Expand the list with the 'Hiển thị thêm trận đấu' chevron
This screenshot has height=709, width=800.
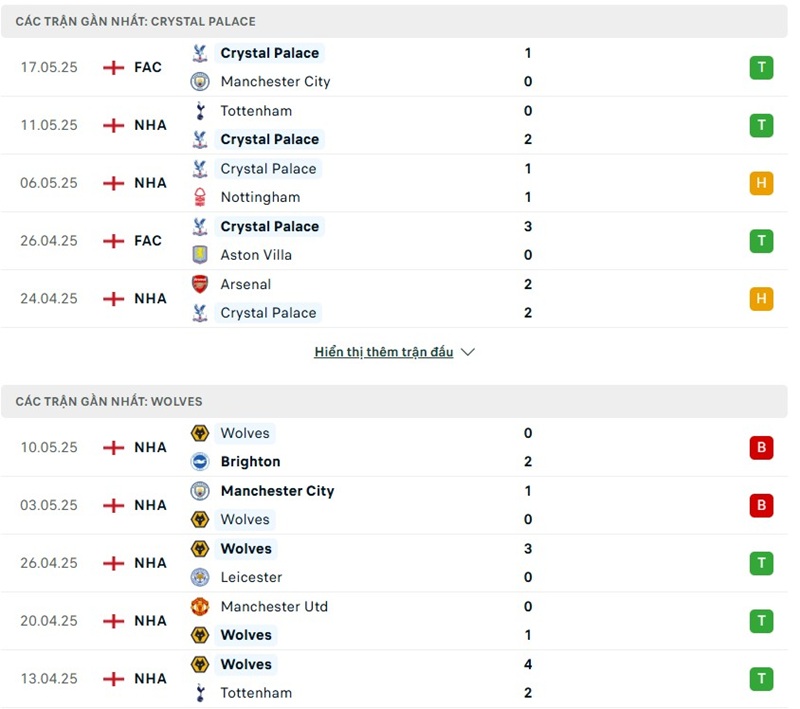click(x=468, y=352)
